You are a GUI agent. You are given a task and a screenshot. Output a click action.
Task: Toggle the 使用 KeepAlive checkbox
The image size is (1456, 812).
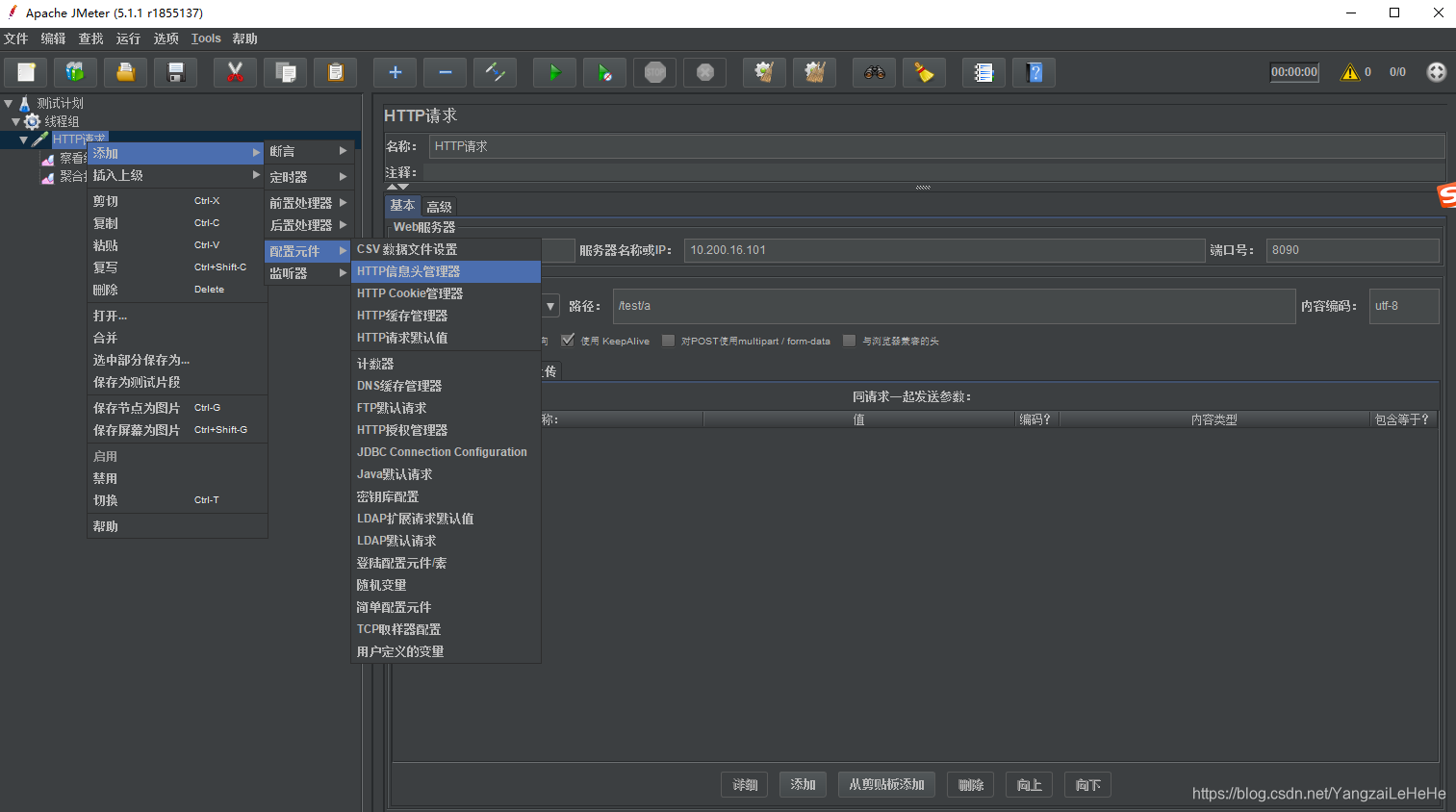[568, 341]
